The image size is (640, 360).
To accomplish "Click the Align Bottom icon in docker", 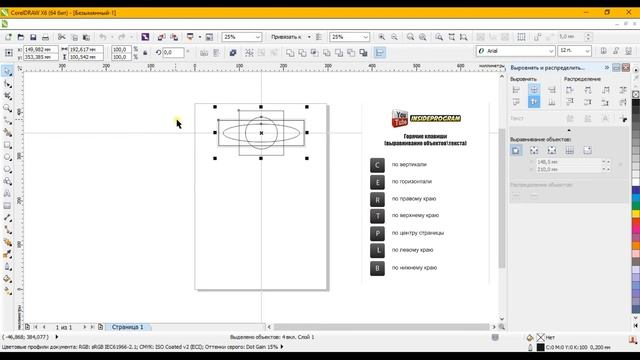I will (x=551, y=102).
